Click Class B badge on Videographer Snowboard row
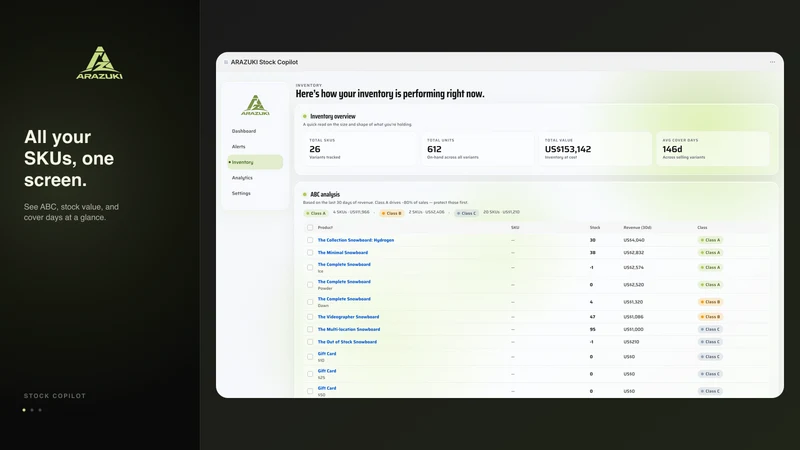Viewport: 800px width, 450px height. point(710,317)
